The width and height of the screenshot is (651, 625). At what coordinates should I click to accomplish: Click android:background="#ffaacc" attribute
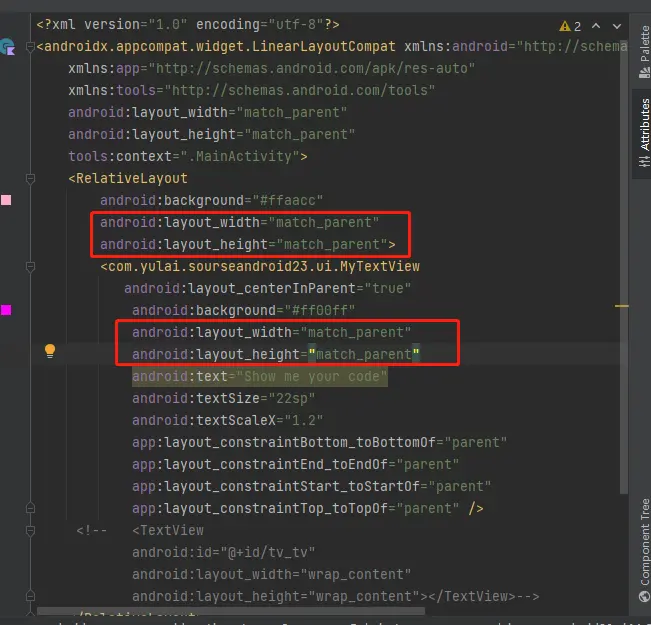(x=211, y=201)
